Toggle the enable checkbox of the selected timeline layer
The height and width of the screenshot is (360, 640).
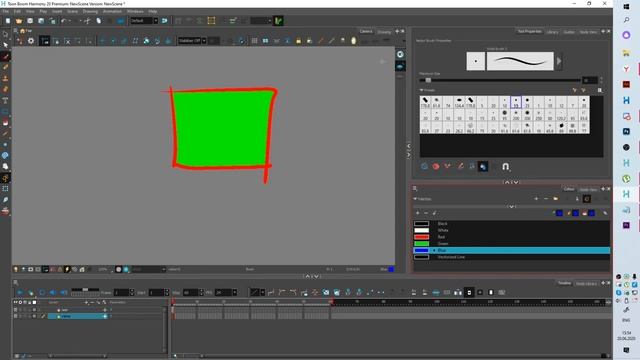[x=16, y=316]
